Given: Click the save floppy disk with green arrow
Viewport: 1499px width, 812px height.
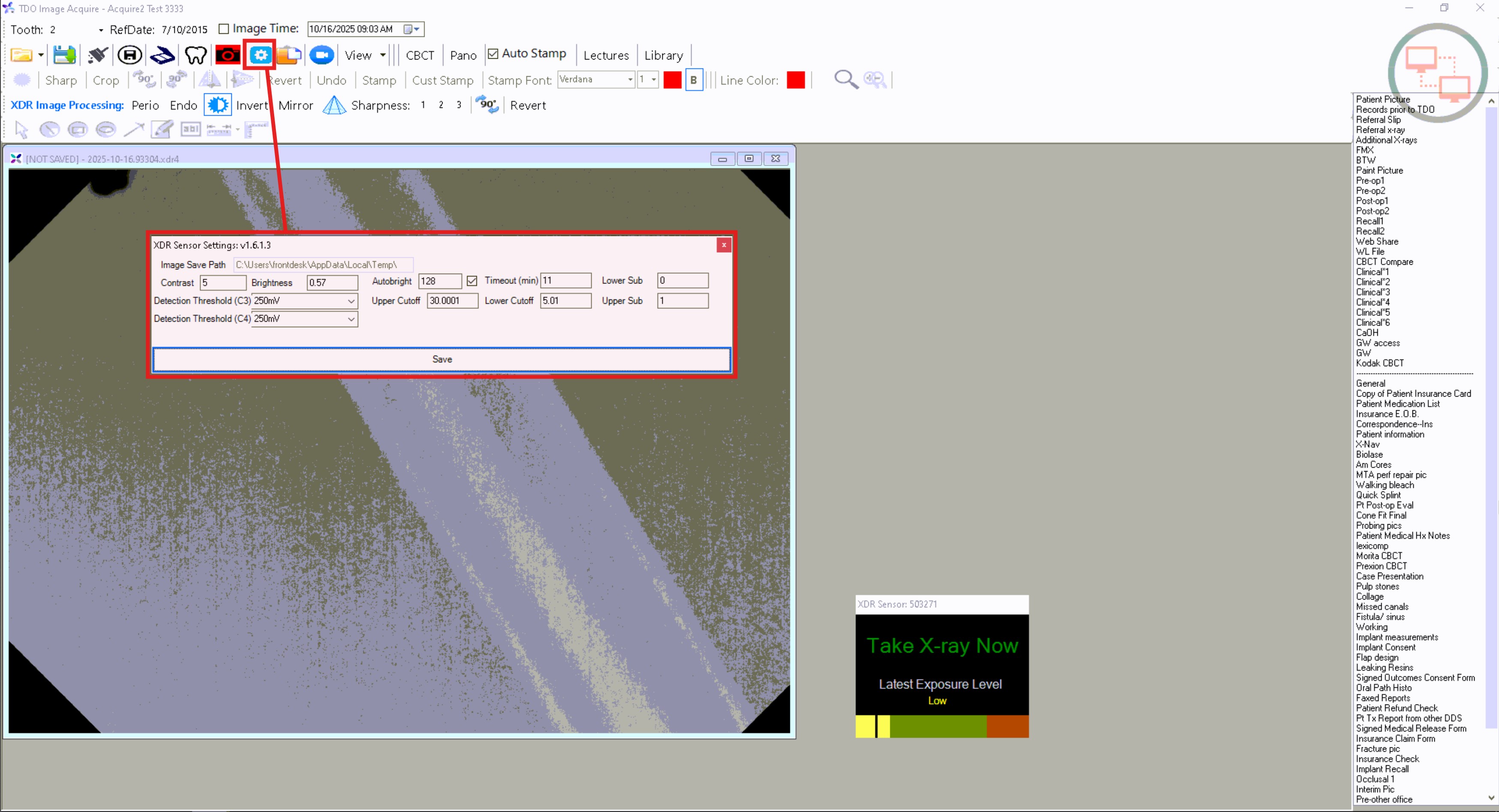Looking at the screenshot, I should coord(64,55).
